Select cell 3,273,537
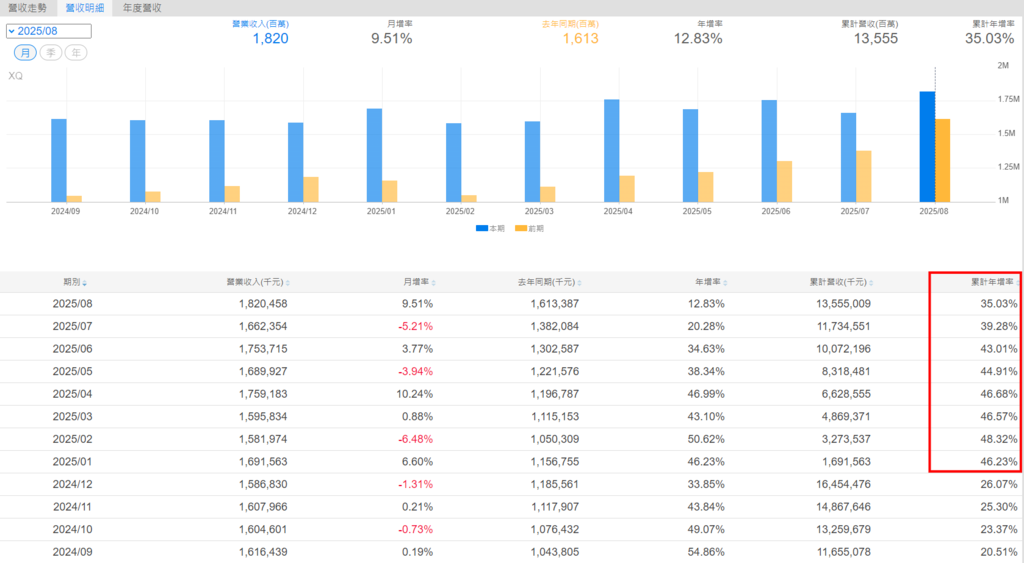Viewport: 1024px width, 563px height. click(846, 440)
